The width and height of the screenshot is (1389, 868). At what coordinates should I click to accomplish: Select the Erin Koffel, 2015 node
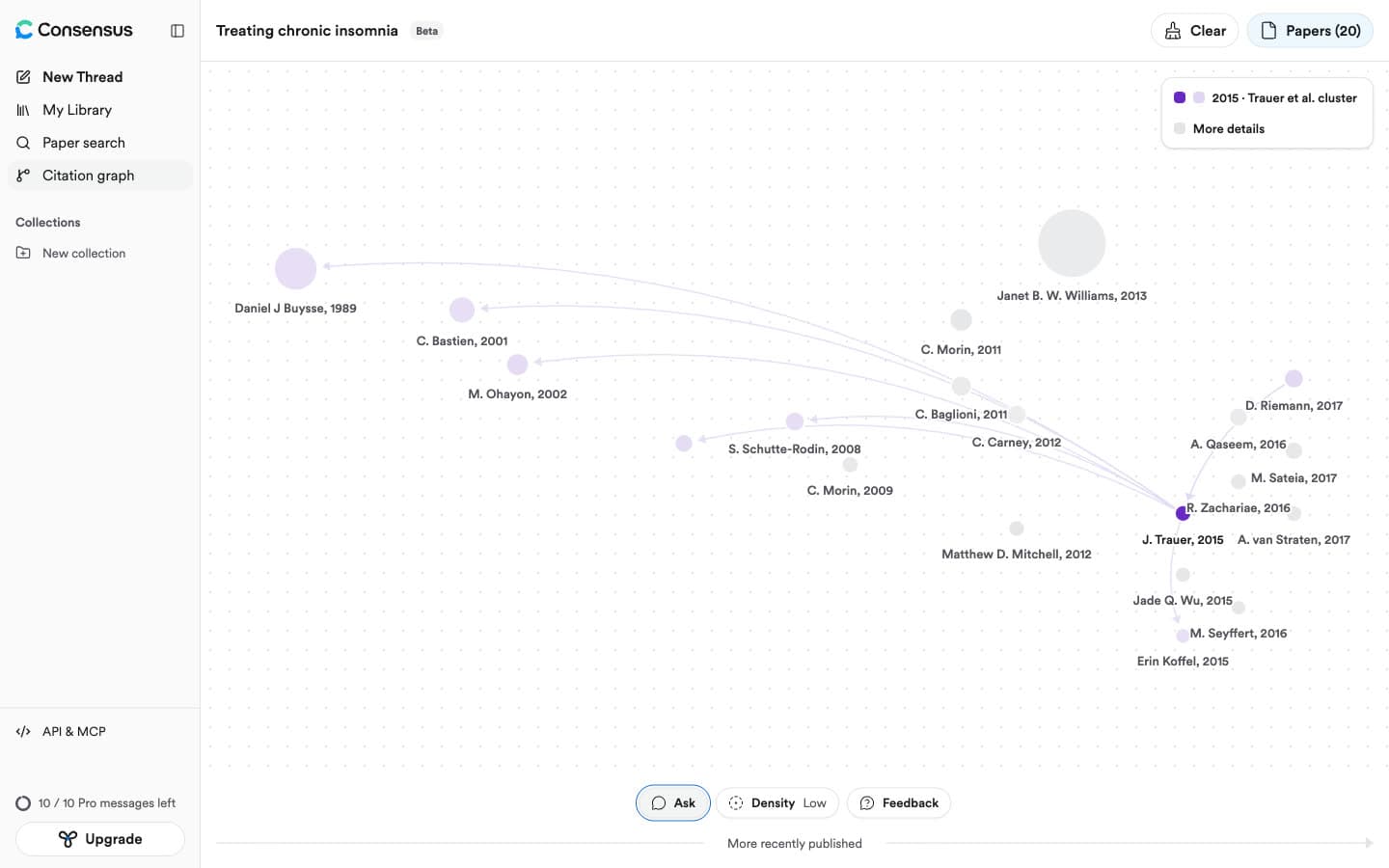coord(1183,636)
